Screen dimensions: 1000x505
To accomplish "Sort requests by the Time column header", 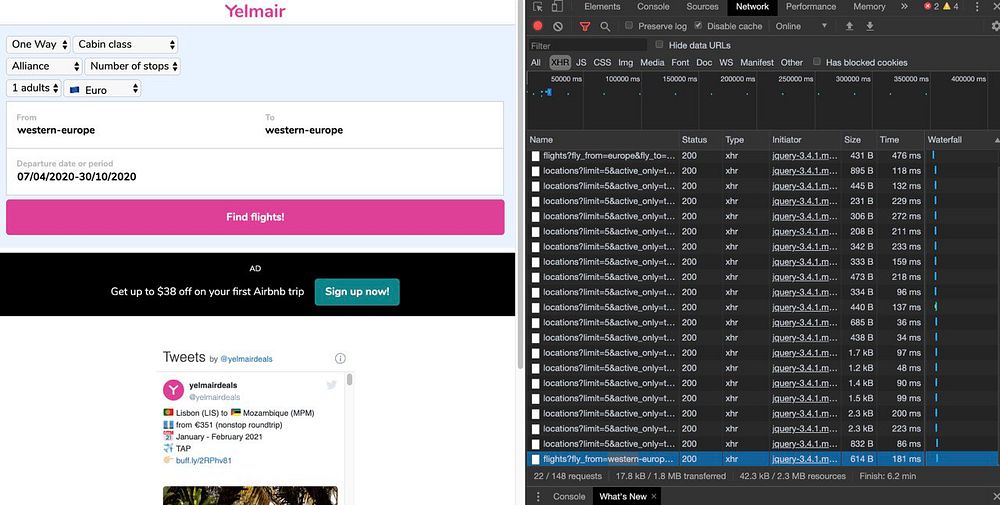I will pos(900,140).
